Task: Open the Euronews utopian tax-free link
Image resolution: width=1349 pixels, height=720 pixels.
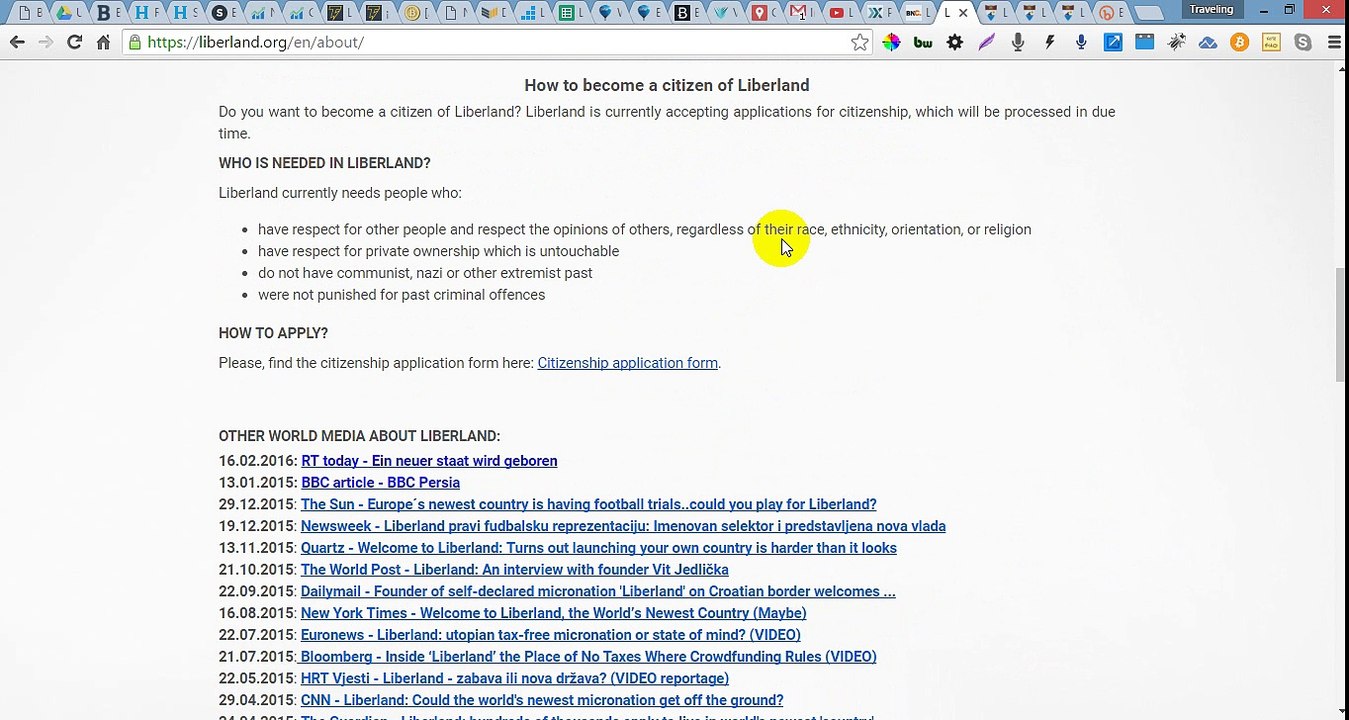Action: tap(550, 635)
